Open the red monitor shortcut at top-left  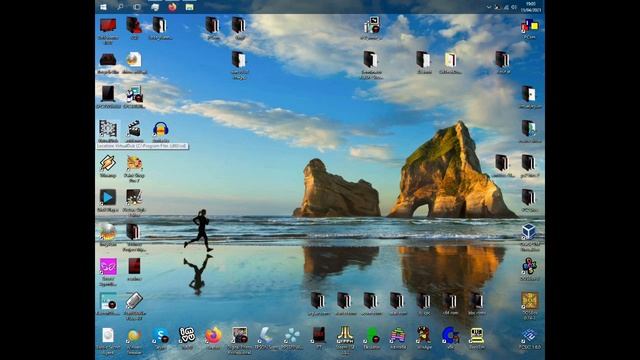click(108, 25)
